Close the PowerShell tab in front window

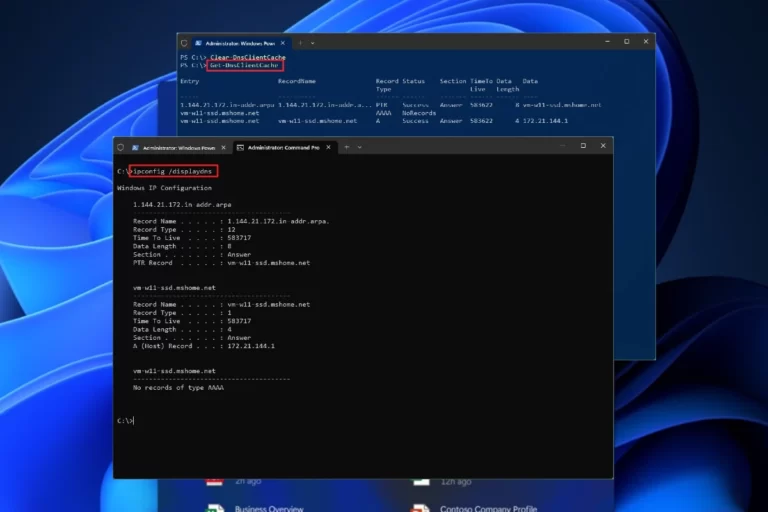coord(223,147)
